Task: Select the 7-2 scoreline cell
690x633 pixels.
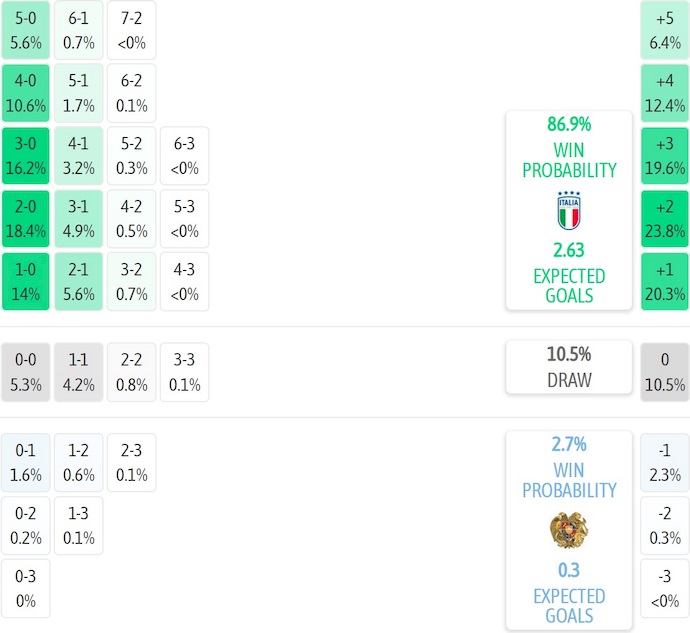Action: coord(131,30)
